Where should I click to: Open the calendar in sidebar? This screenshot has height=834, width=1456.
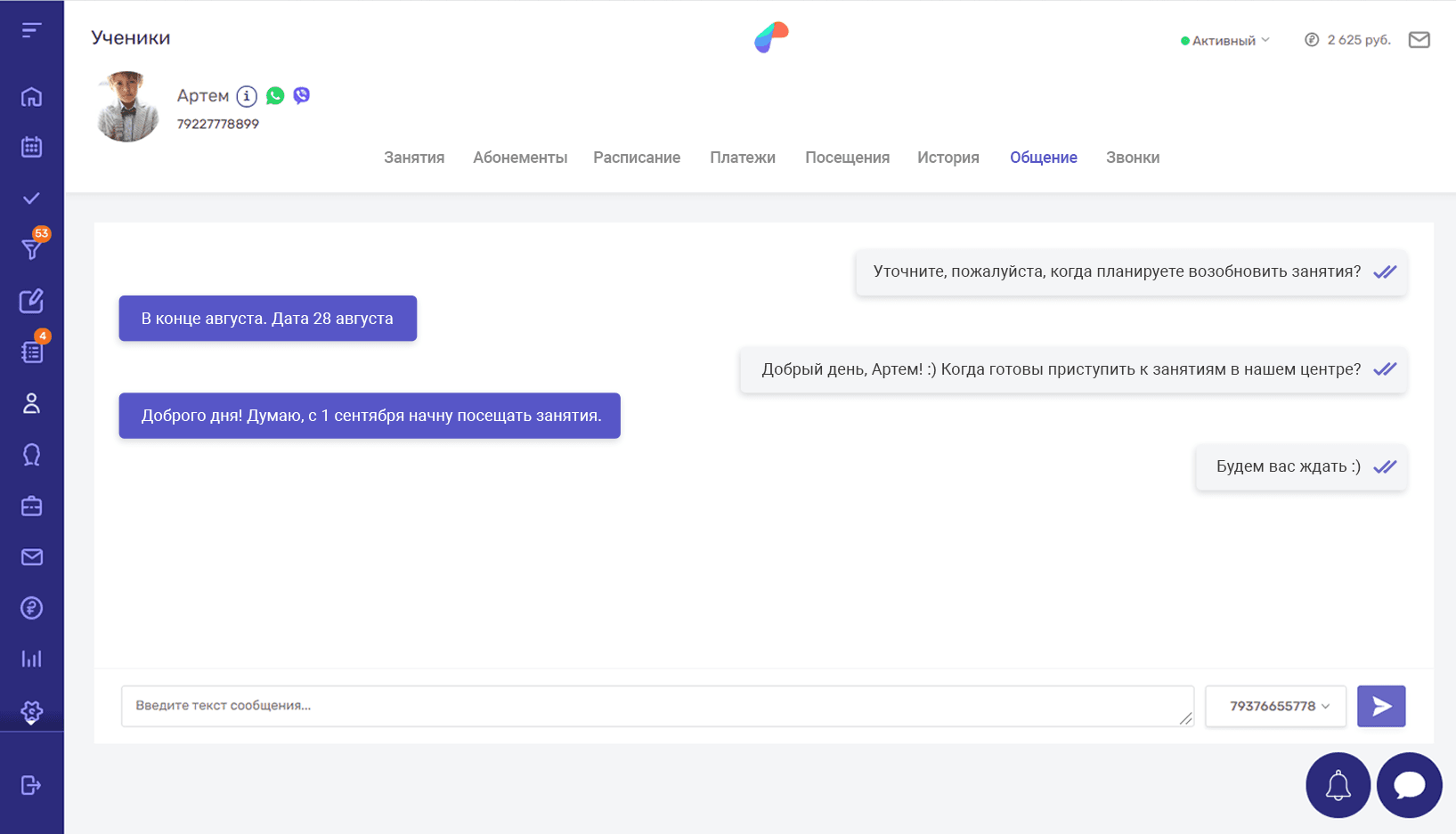[32, 147]
